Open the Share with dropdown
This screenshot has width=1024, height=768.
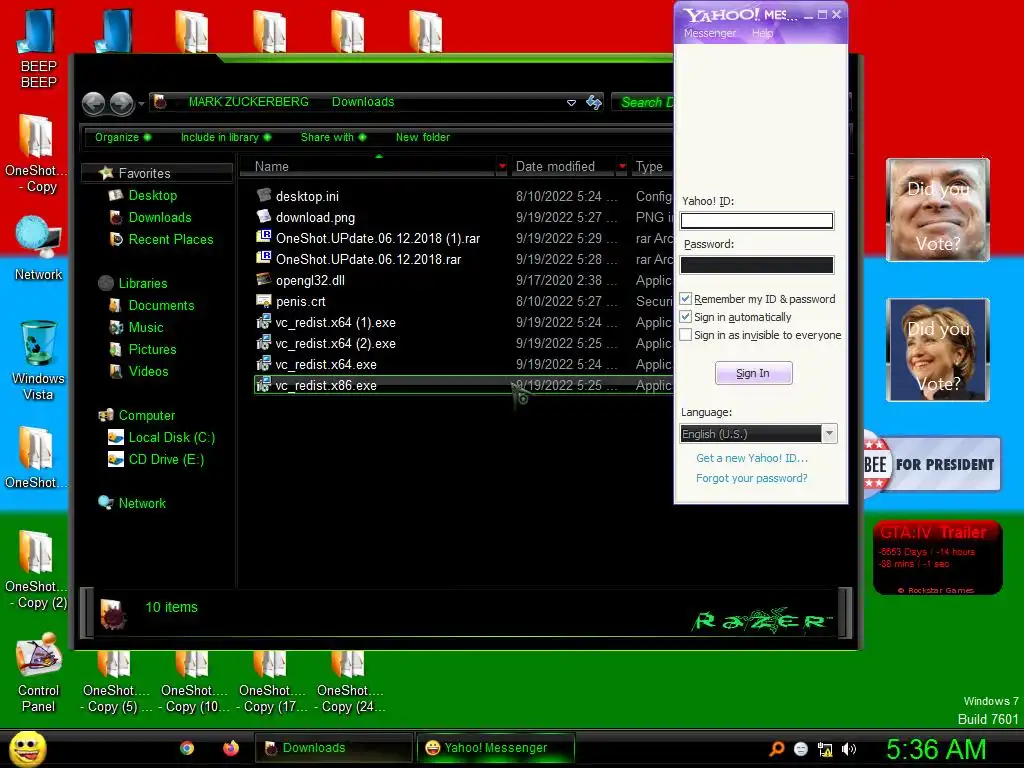point(333,137)
